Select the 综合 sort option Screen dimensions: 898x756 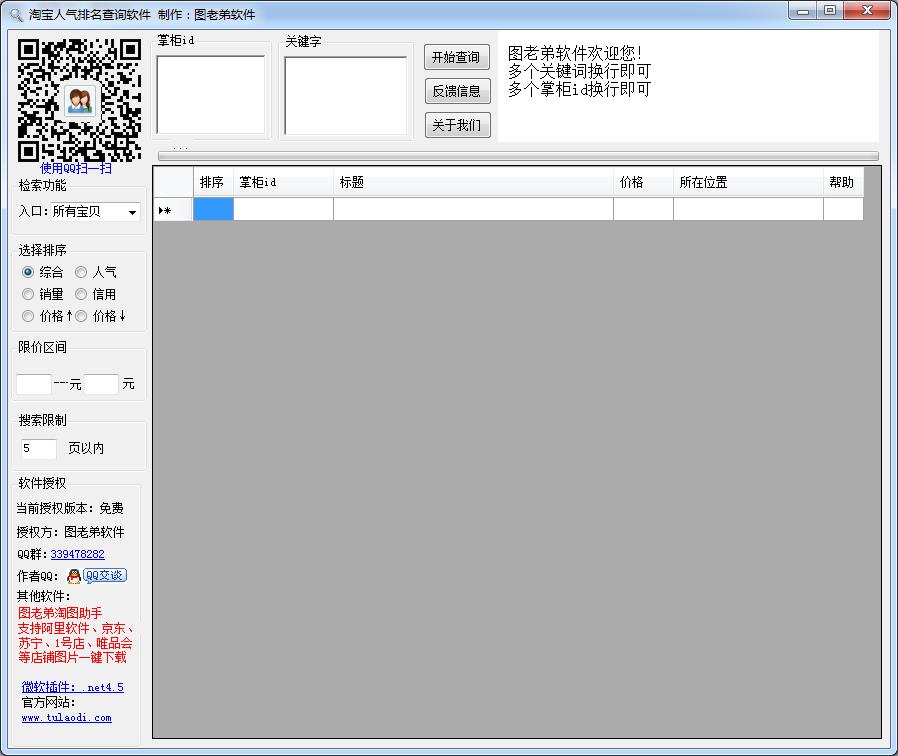tap(28, 272)
